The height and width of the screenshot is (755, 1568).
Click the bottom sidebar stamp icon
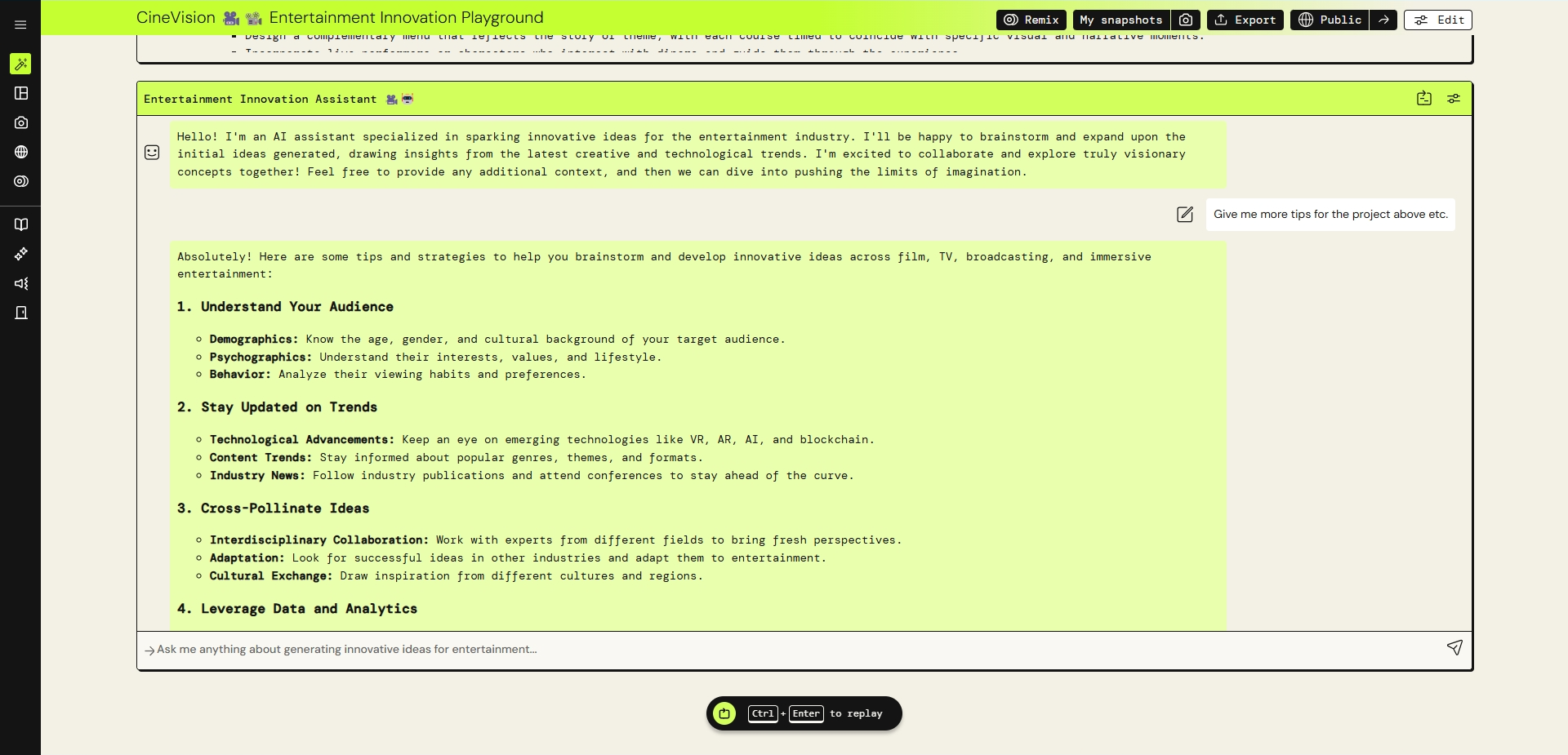(21, 313)
